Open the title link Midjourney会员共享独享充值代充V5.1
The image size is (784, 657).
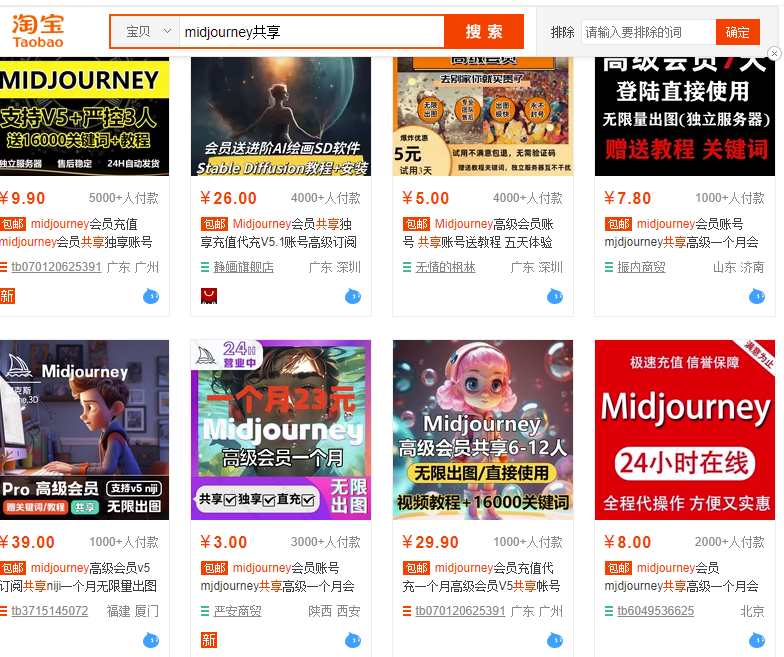279,233
